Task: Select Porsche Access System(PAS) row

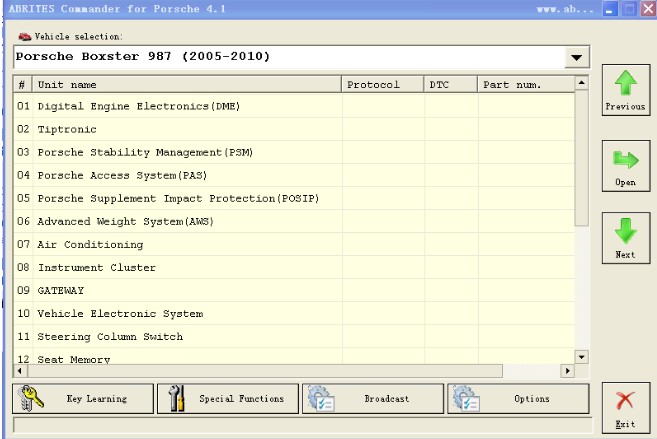Action: [294, 175]
